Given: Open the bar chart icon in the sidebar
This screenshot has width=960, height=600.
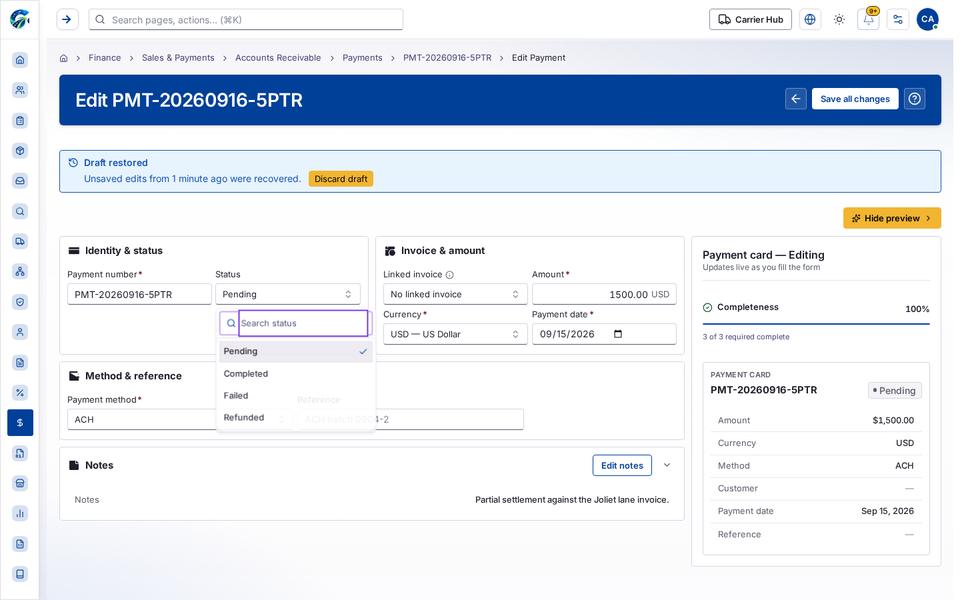Looking at the screenshot, I should click(x=20, y=513).
